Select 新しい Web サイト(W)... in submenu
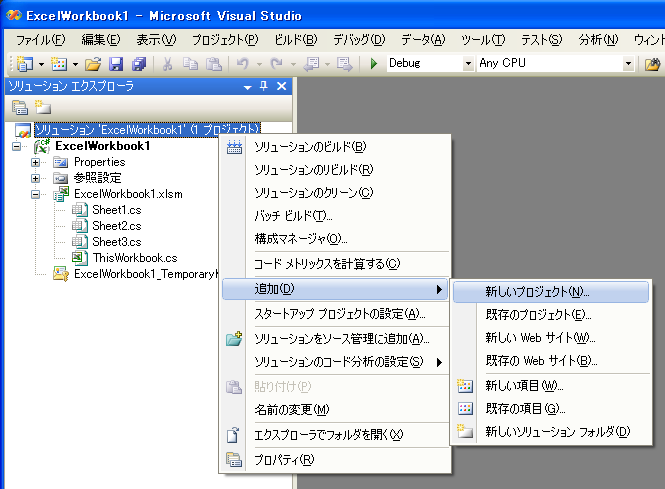This screenshot has width=665, height=489. pyautogui.click(x=551, y=338)
